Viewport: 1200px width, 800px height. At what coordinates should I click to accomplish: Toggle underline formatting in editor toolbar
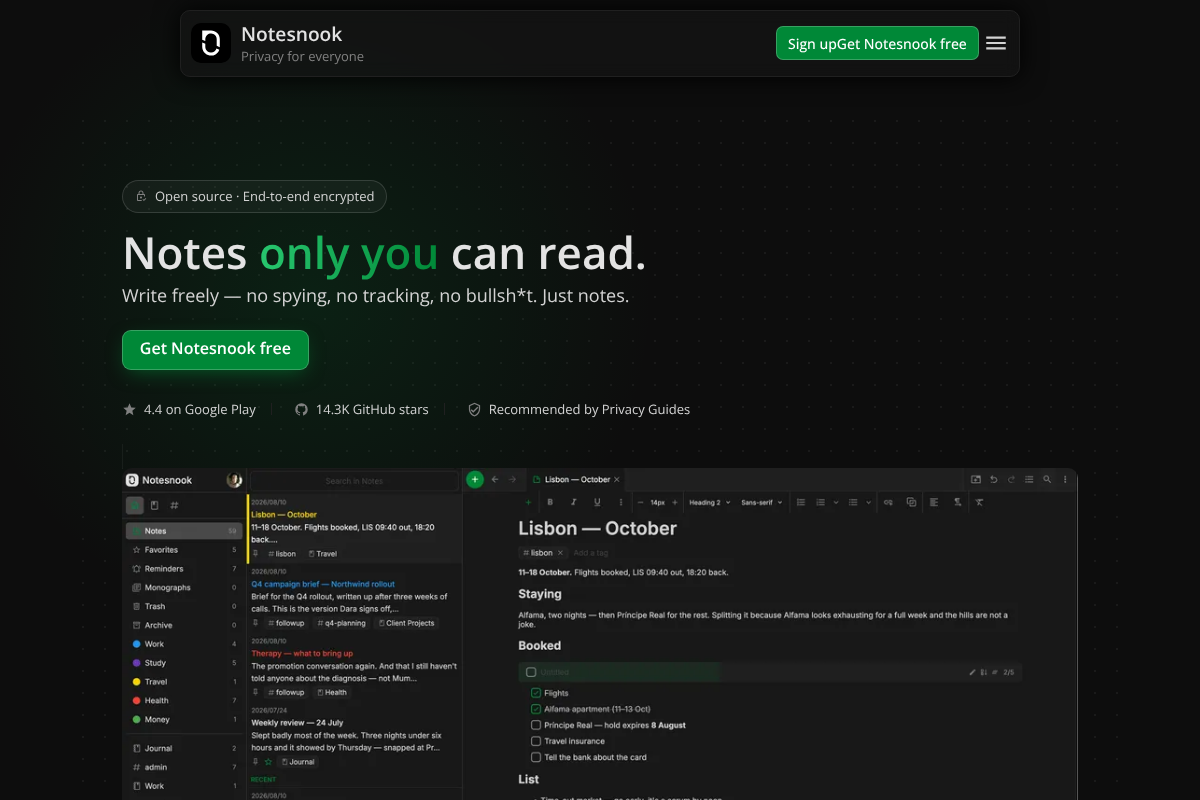pyautogui.click(x=597, y=502)
